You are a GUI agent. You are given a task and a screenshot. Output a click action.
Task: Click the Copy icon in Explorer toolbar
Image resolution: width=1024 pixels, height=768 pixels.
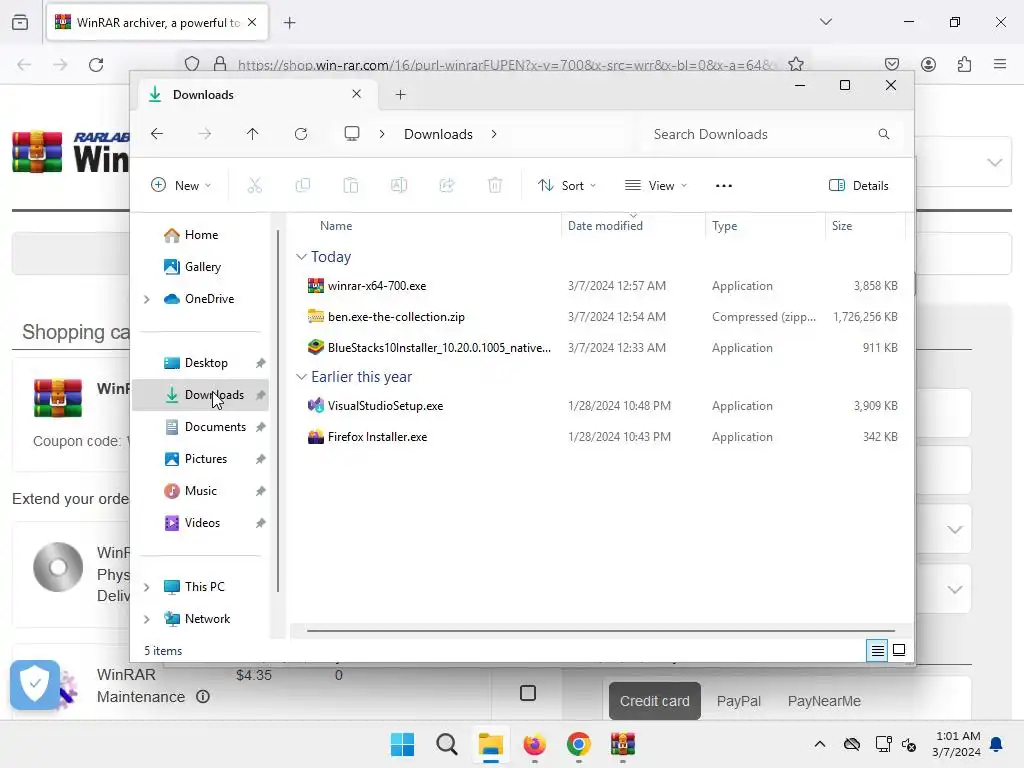(302, 185)
